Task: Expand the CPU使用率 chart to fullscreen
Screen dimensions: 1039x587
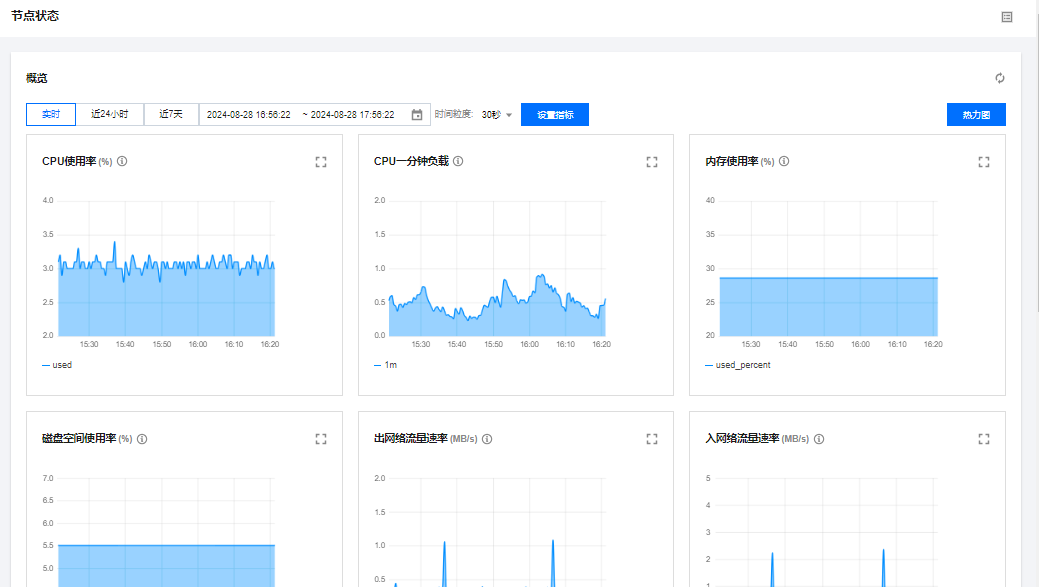Action: coord(321,162)
